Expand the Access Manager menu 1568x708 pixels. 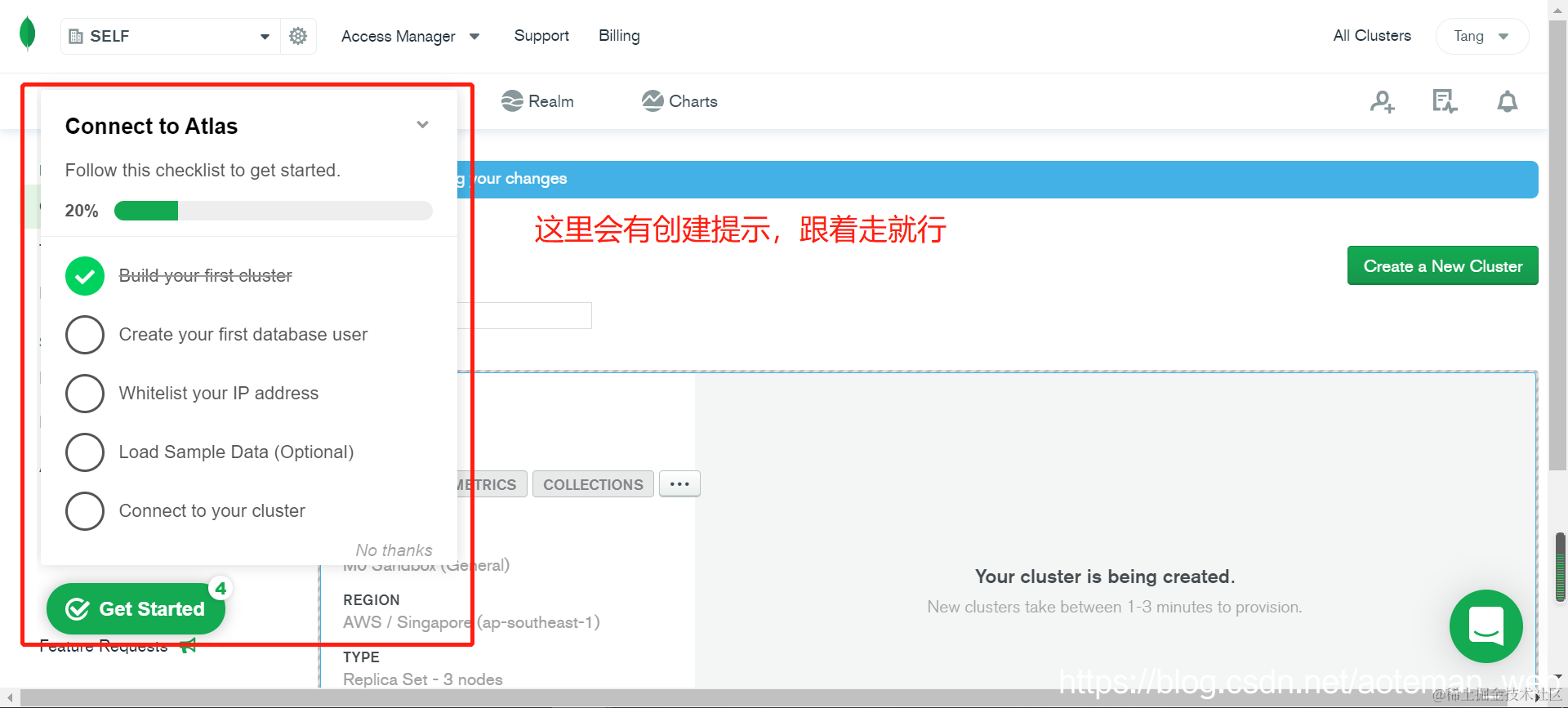[410, 36]
